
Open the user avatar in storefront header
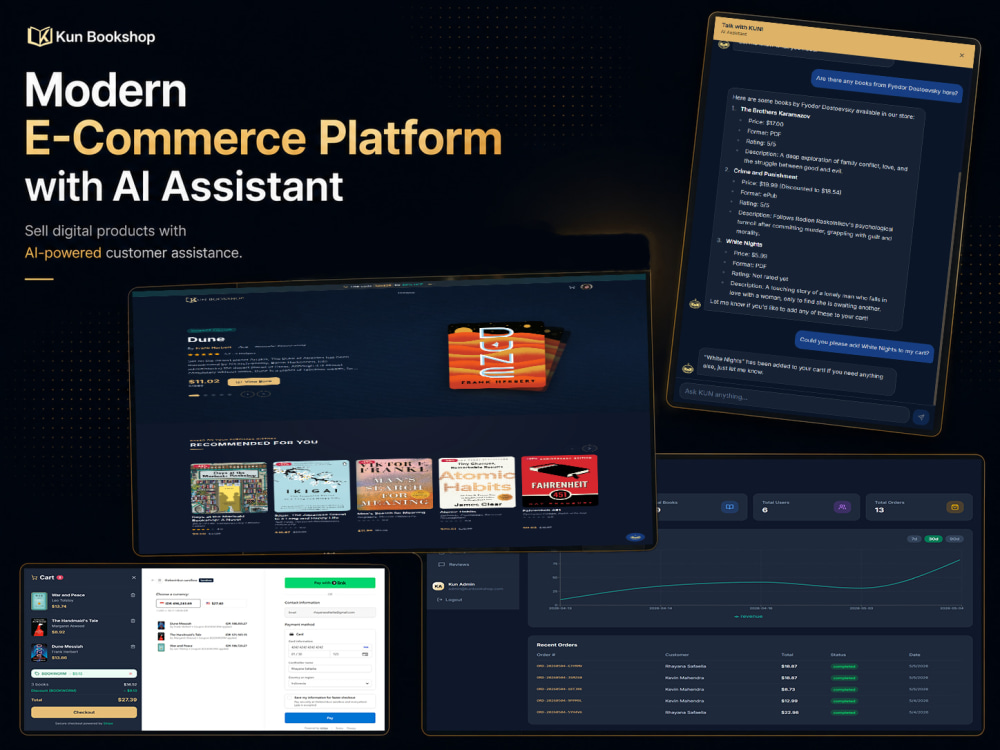coord(587,287)
